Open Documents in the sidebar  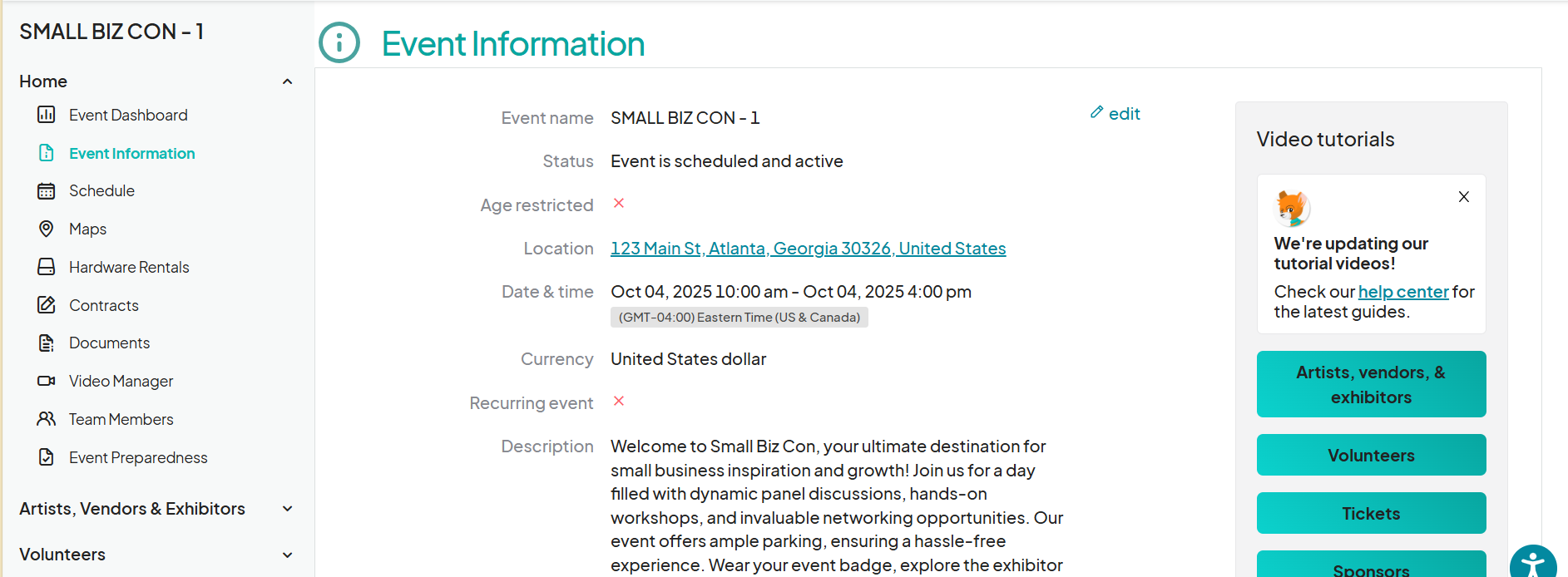click(109, 343)
